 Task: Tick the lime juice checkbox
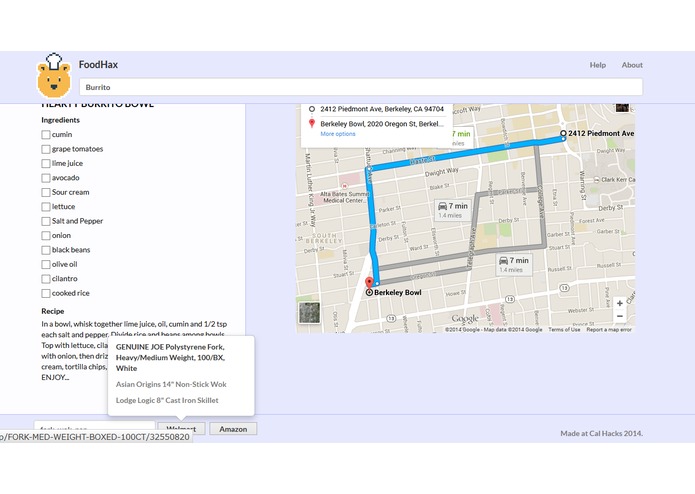(46, 163)
